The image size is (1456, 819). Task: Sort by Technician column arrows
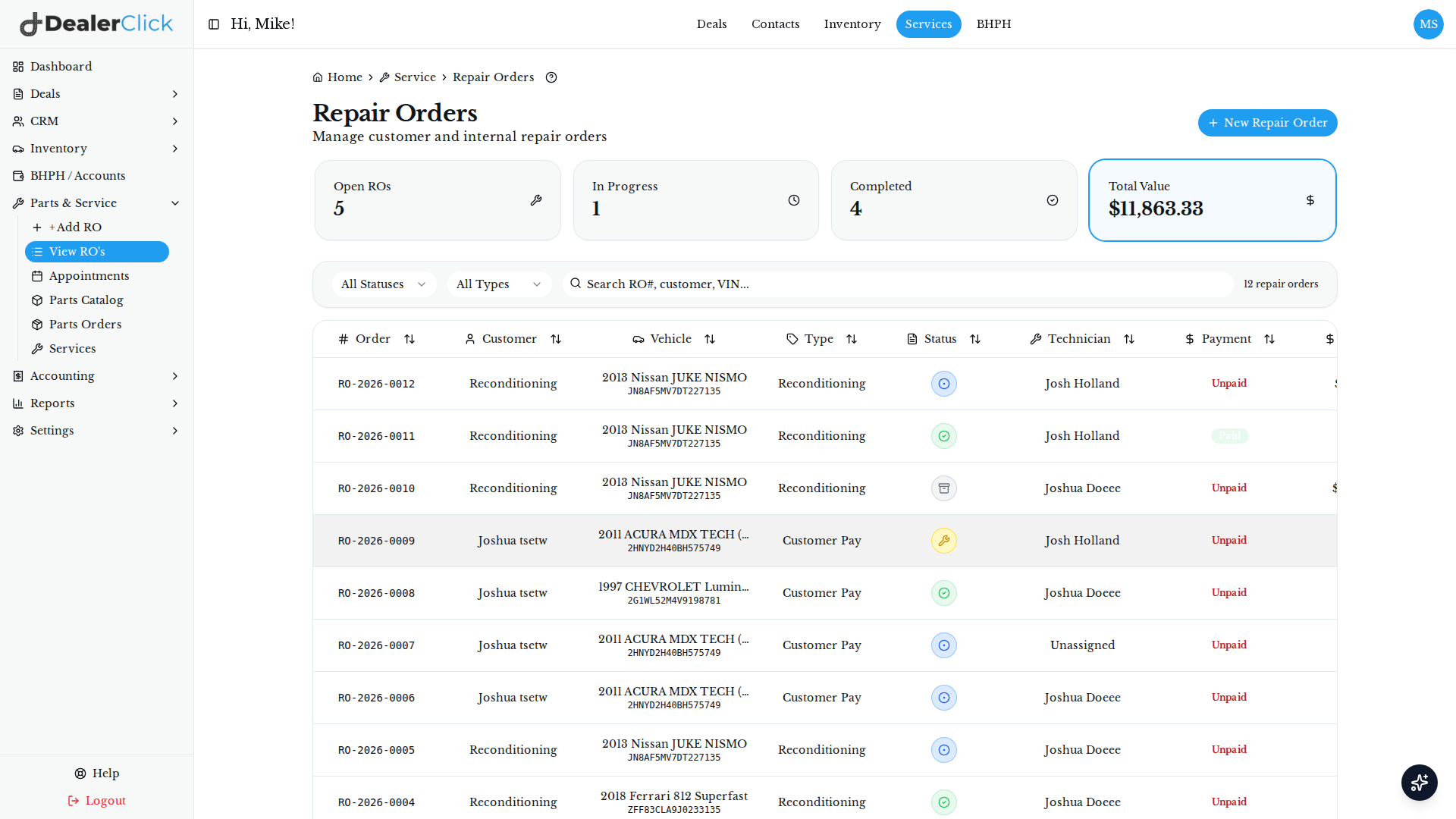[x=1129, y=339]
